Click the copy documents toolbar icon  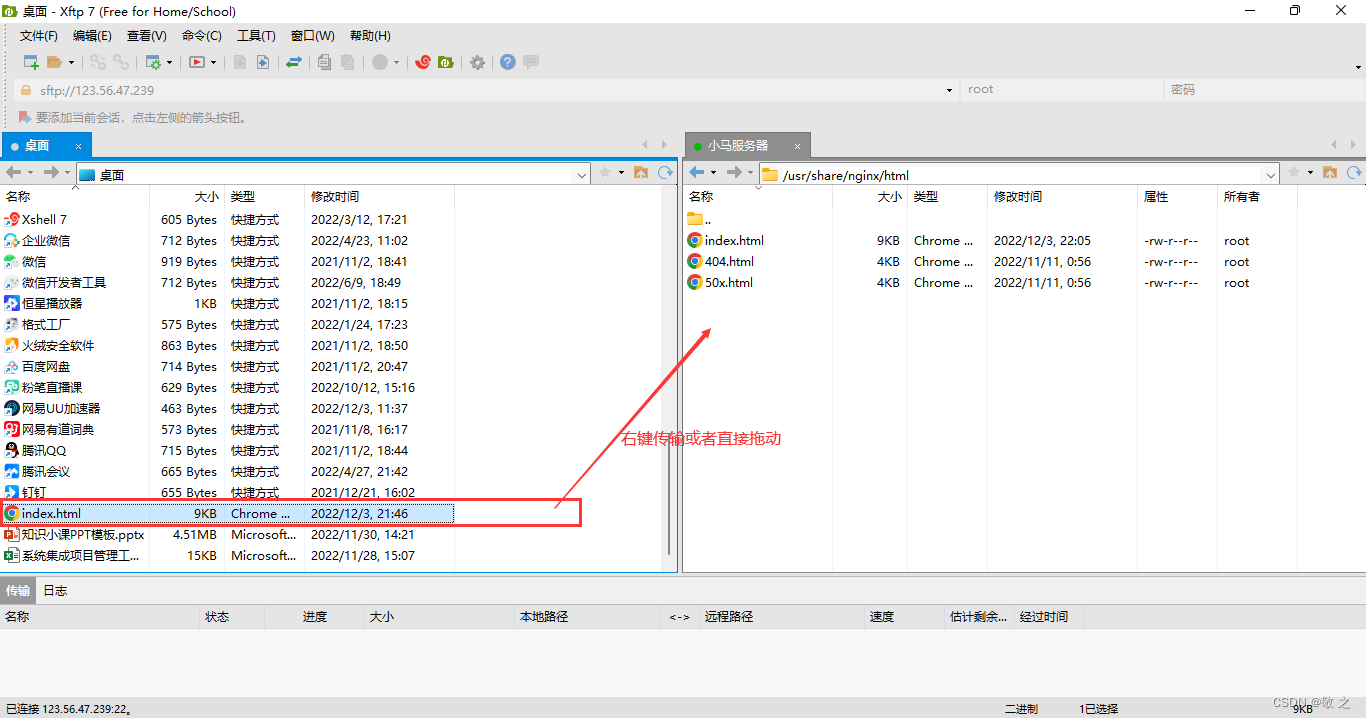click(324, 62)
